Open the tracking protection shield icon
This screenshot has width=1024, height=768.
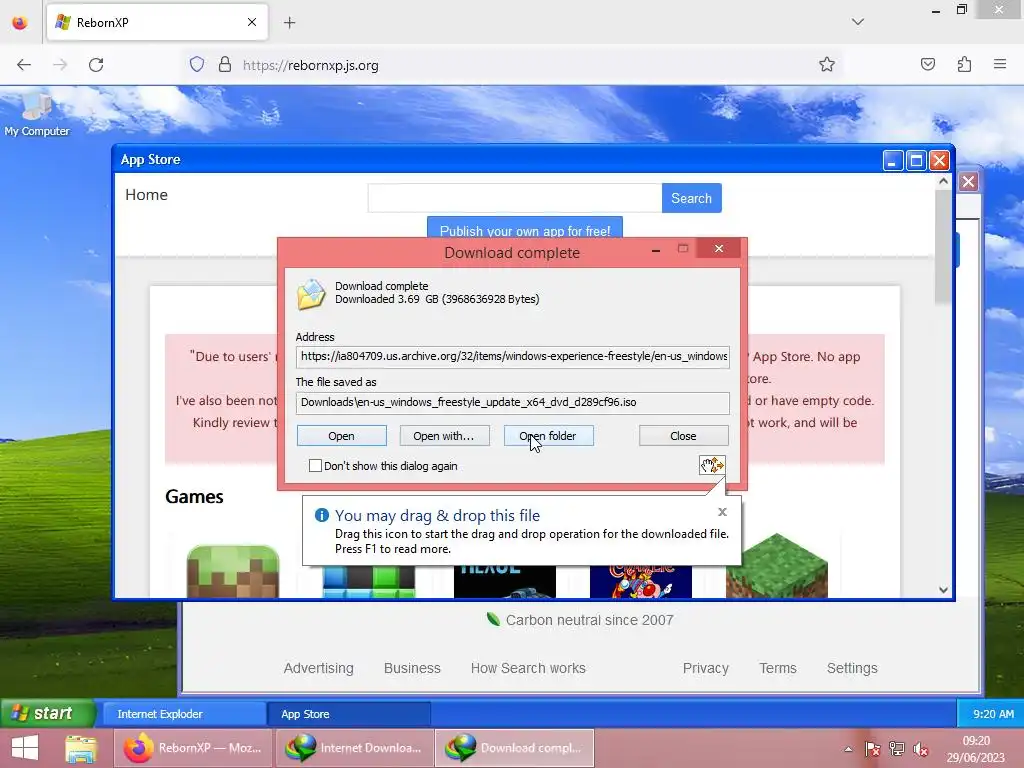point(197,65)
